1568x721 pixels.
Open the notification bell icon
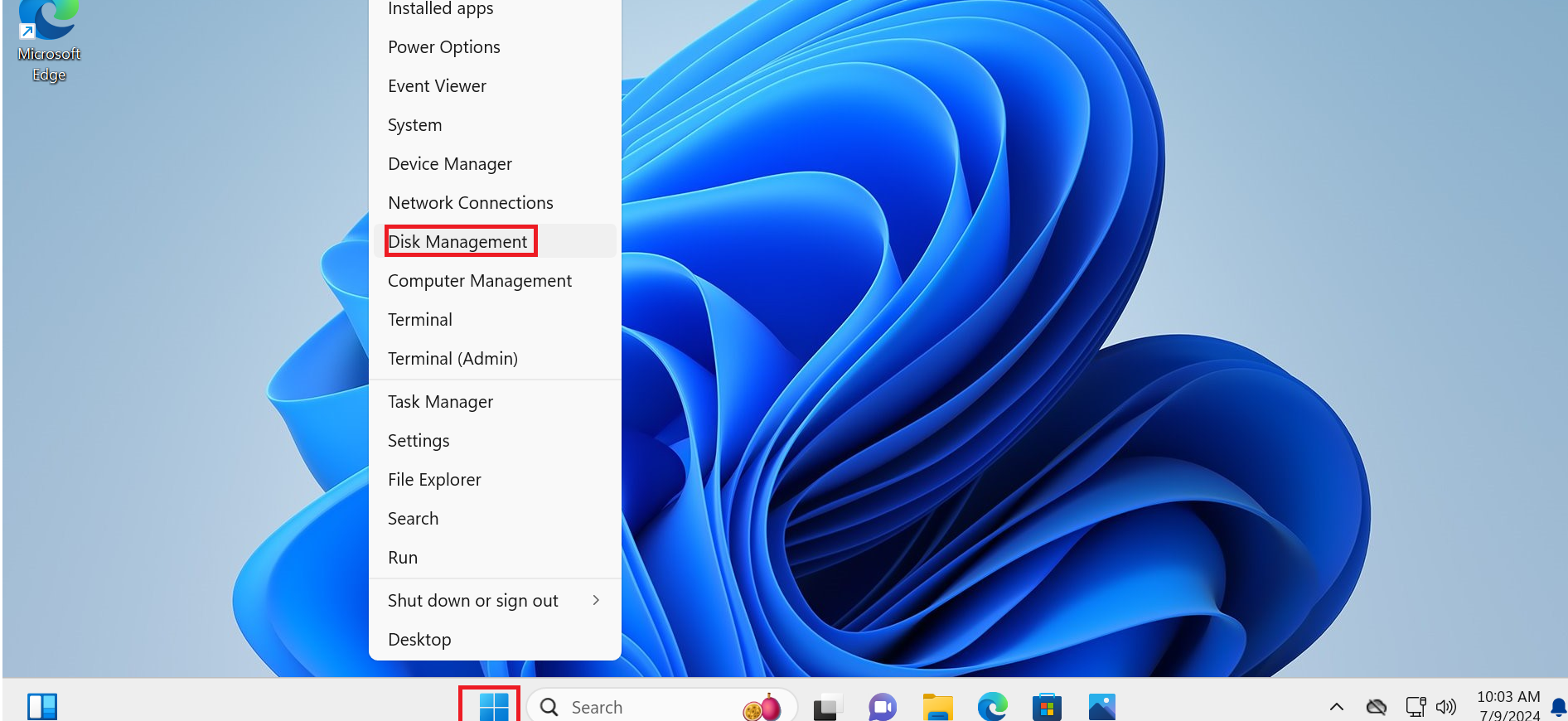coord(1558,707)
